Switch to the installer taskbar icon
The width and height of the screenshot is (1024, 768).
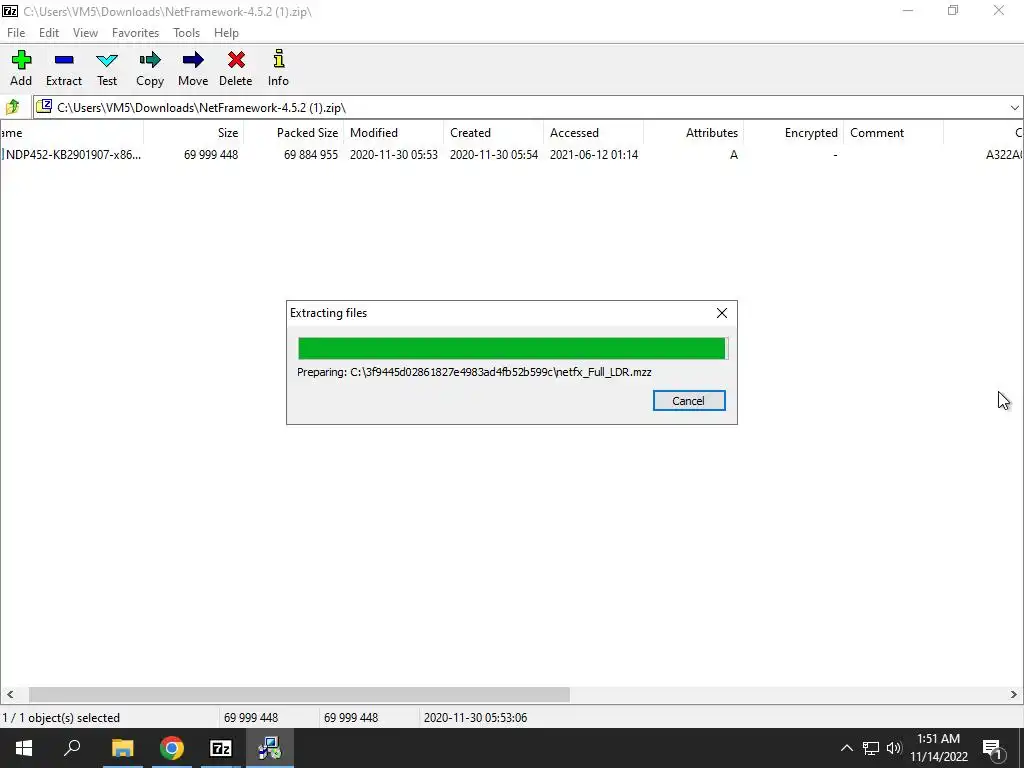click(270, 748)
